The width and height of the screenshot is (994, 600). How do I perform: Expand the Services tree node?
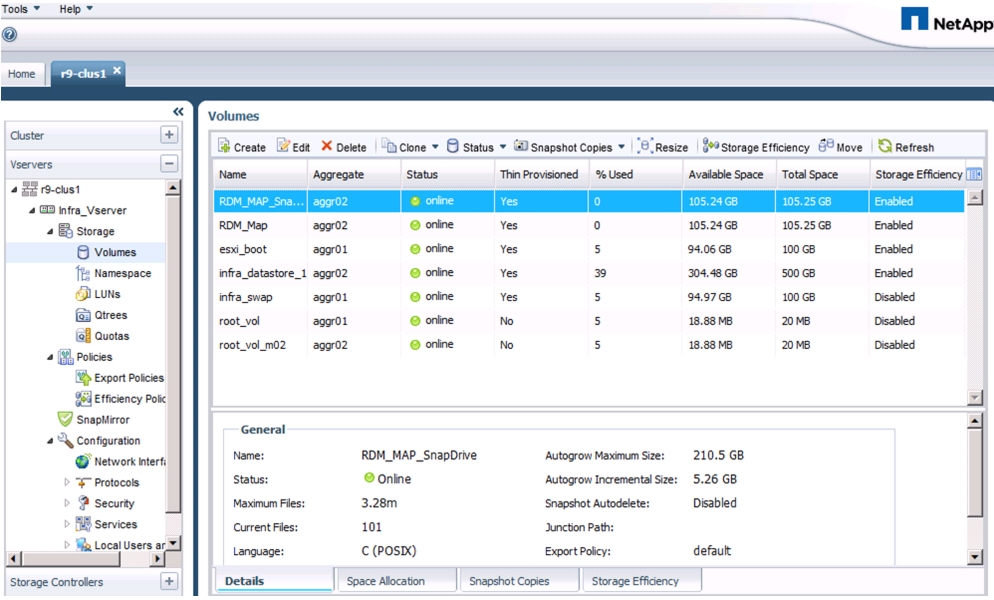click(67, 524)
